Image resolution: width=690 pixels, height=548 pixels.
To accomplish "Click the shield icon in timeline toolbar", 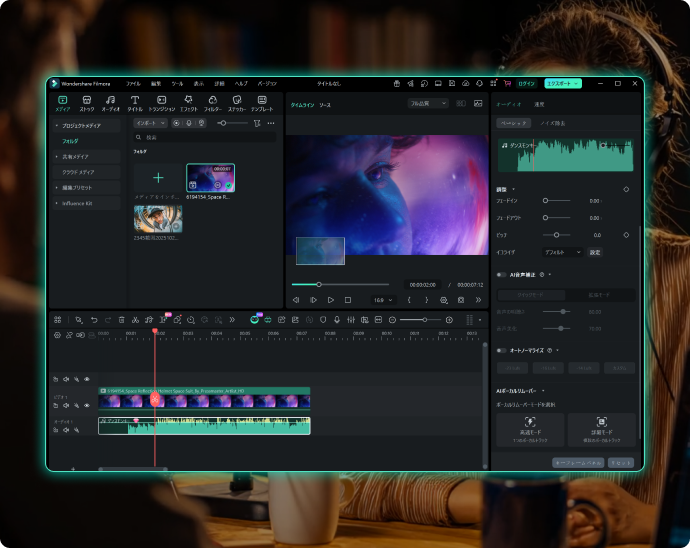I will tap(323, 320).
